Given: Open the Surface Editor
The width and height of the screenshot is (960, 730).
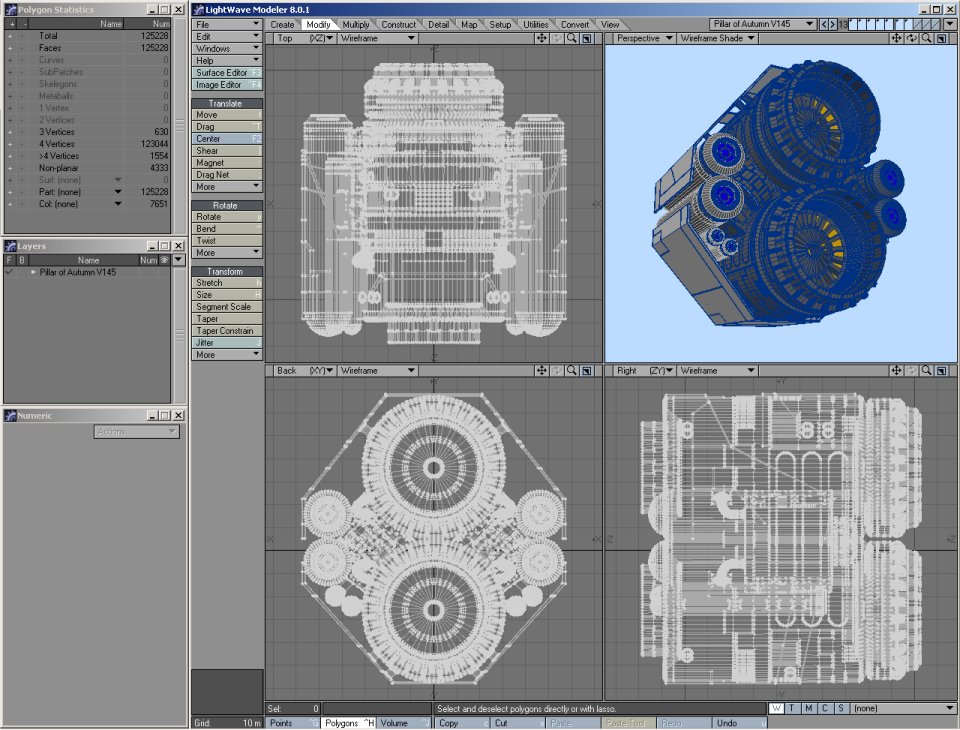Looking at the screenshot, I should coord(227,72).
